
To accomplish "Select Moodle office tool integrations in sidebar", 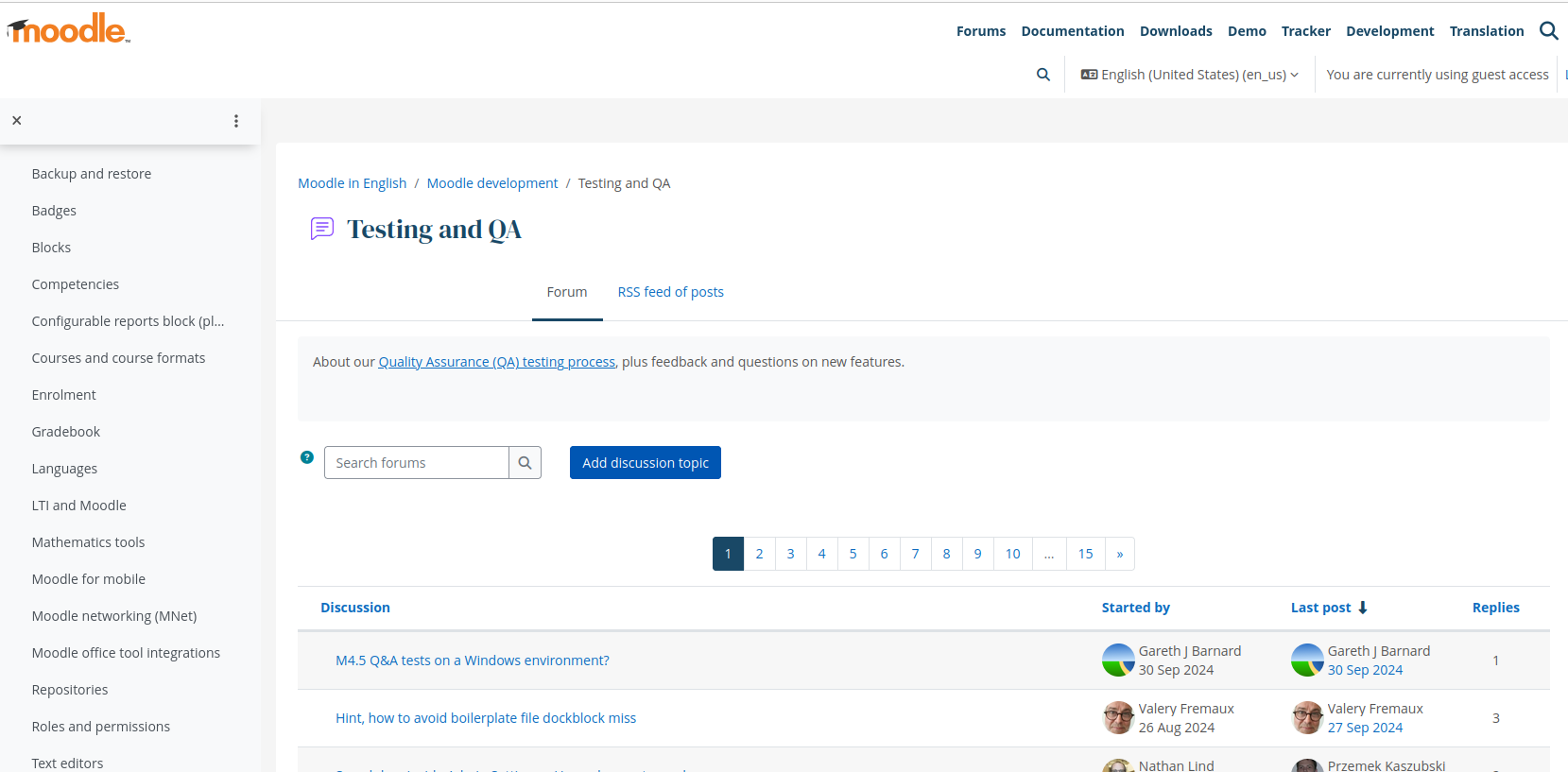I will [x=126, y=653].
